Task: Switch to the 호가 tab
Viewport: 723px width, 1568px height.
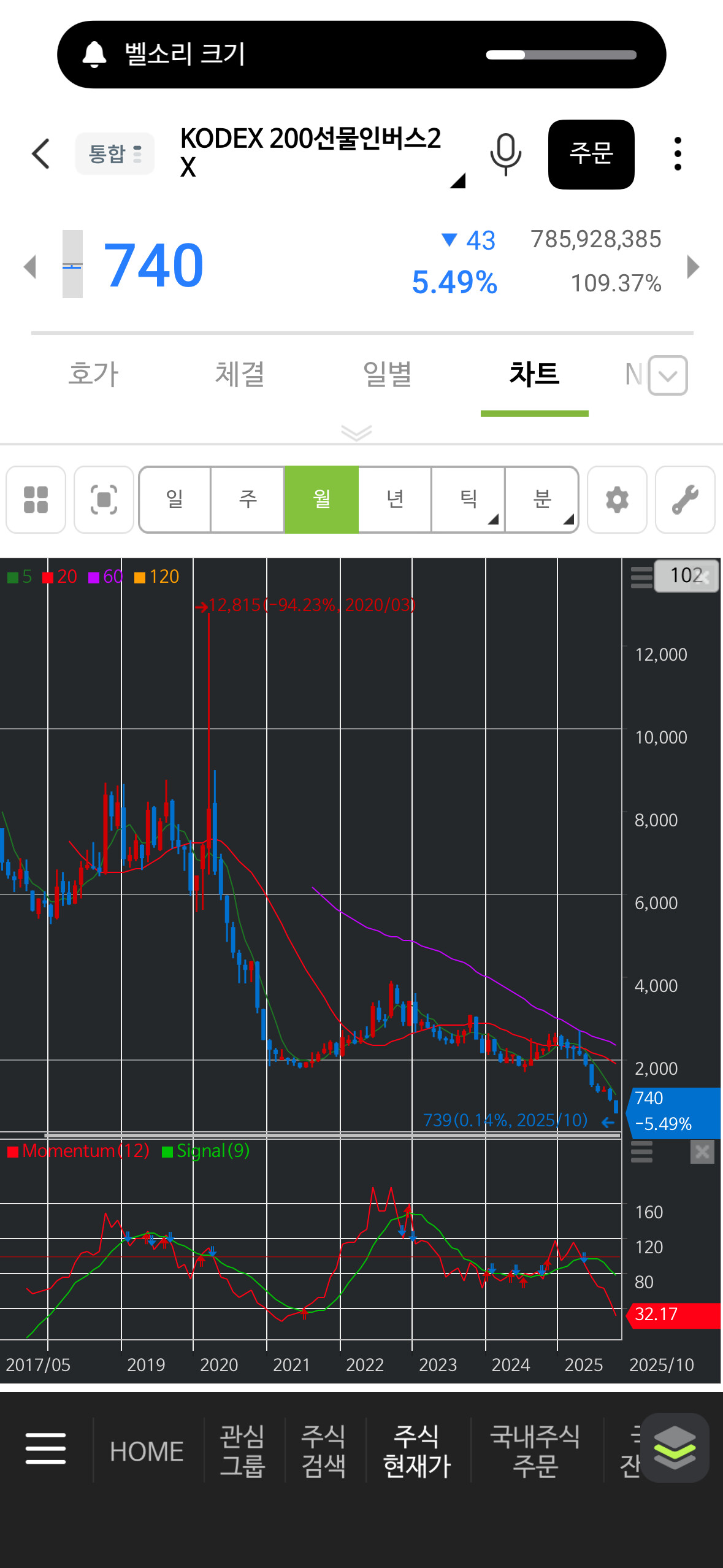Action: 93,374
